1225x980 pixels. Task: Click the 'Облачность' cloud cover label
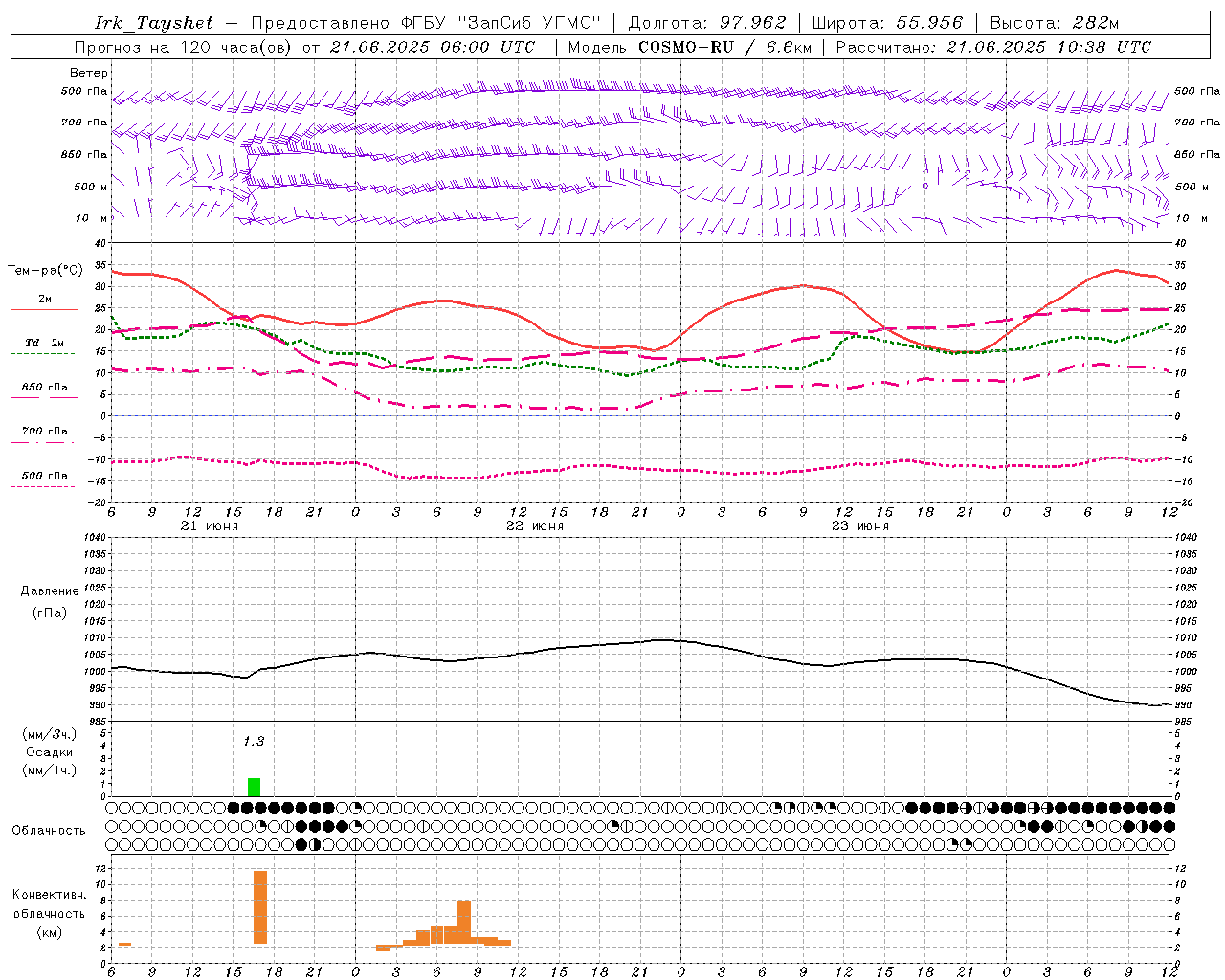pos(49,830)
